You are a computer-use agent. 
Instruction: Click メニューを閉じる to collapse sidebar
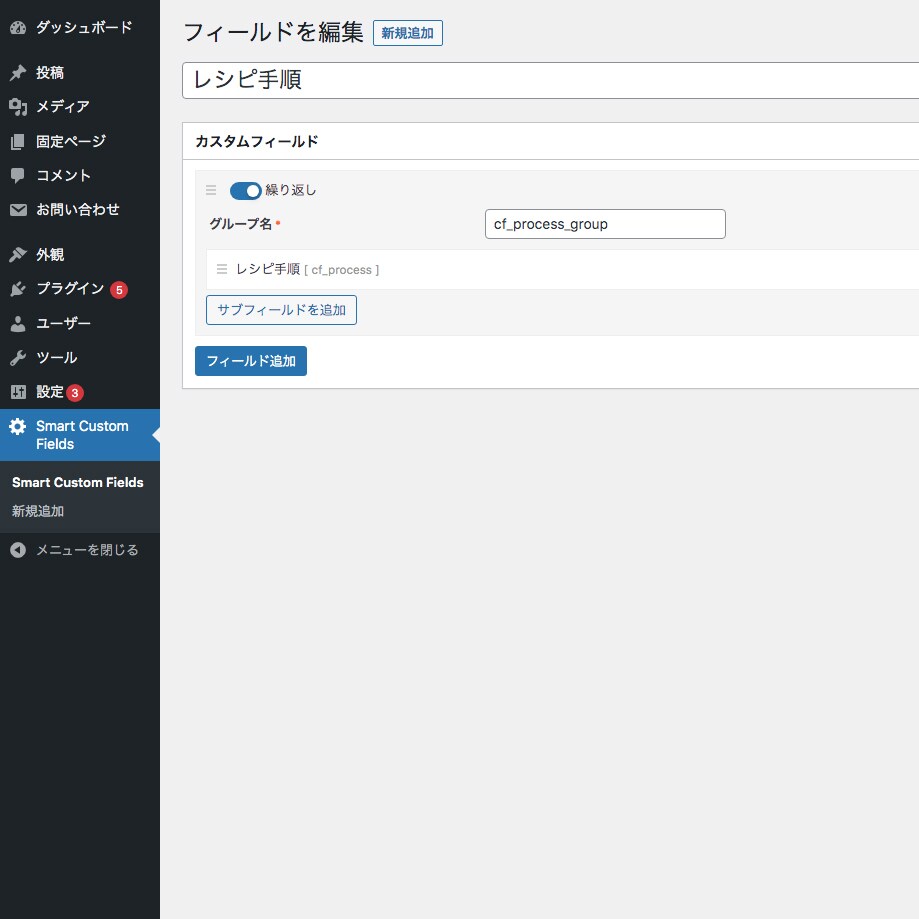click(x=80, y=550)
